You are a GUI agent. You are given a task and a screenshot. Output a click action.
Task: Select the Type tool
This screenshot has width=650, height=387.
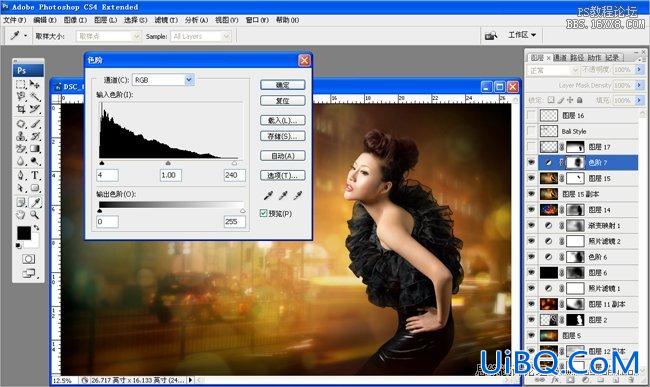pyautogui.click(x=35, y=175)
